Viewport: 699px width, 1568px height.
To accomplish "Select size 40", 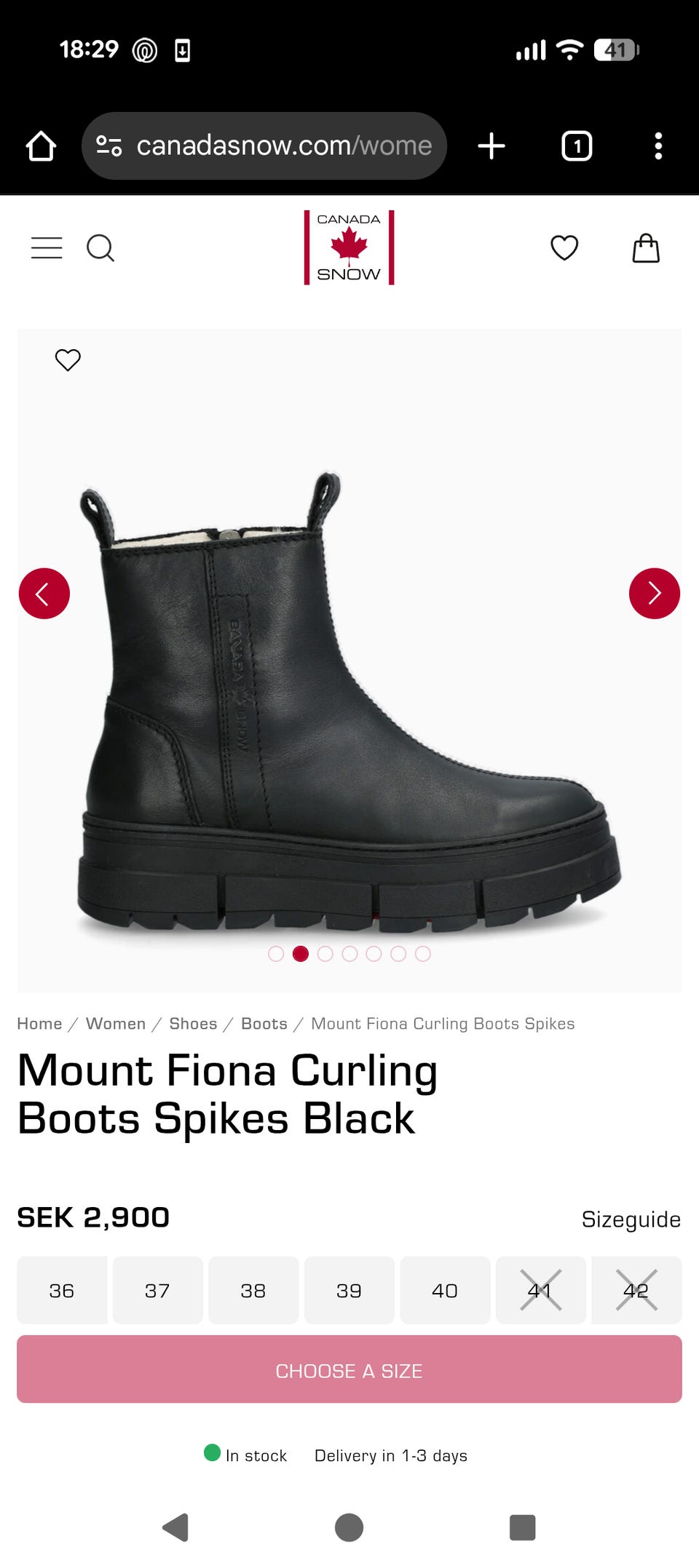I will (445, 1290).
